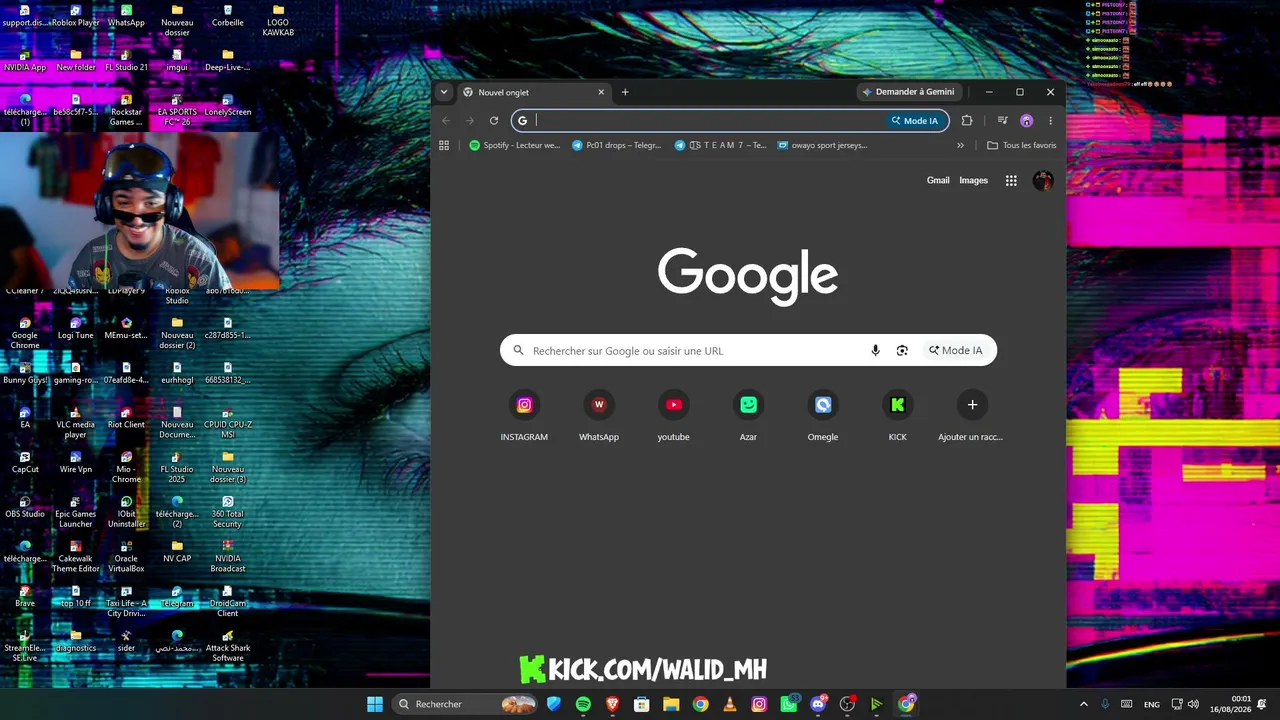Click the Demander à Gemini button

coord(908,92)
